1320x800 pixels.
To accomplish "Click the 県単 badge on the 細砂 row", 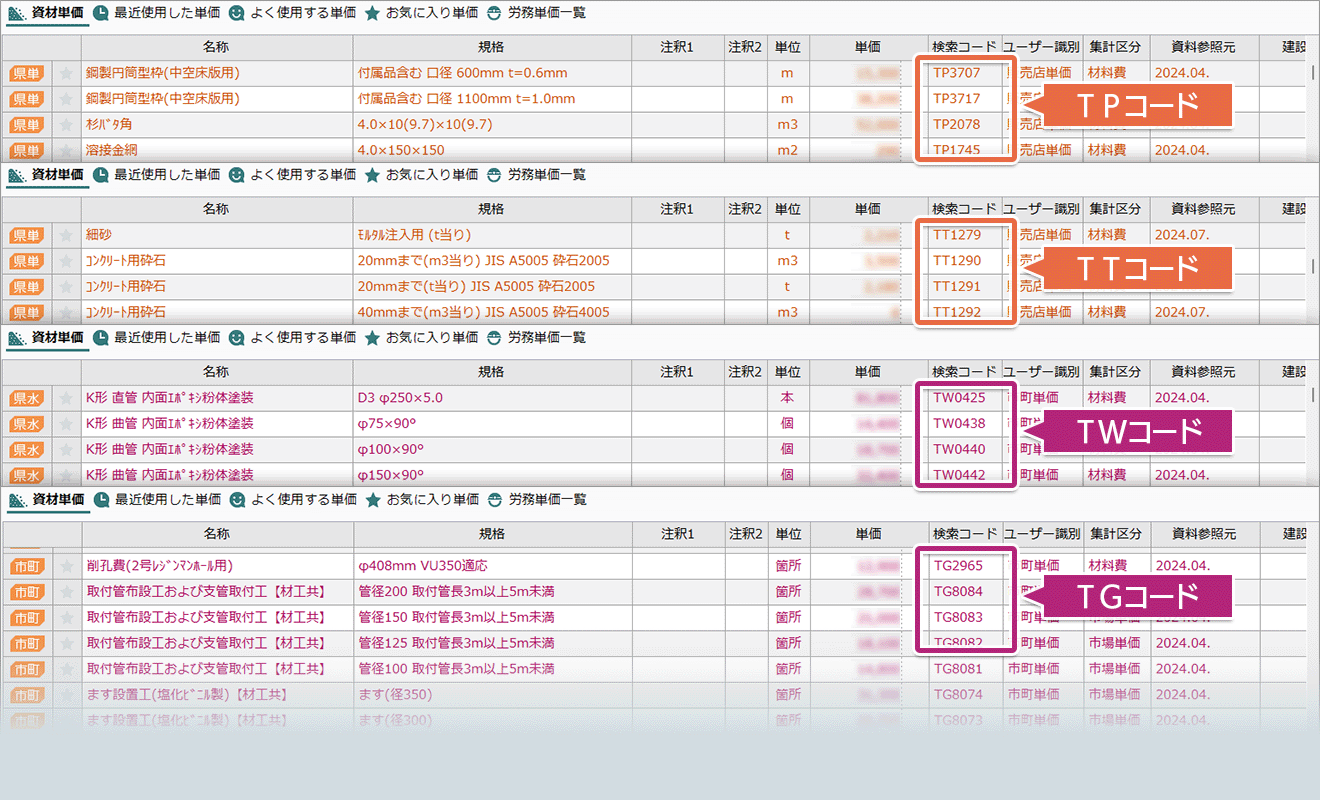I will [26, 235].
